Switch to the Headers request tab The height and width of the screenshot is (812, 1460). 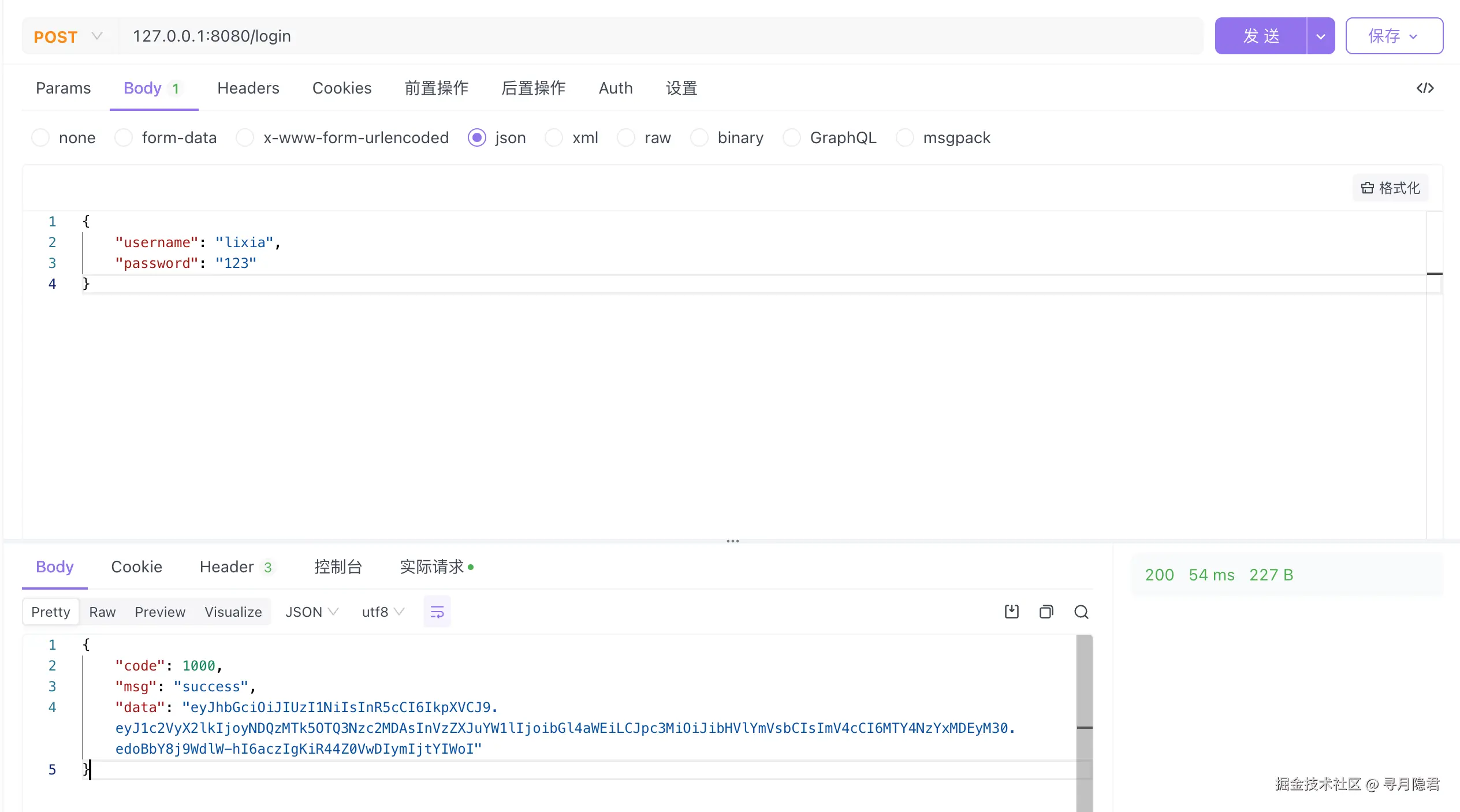pos(248,88)
